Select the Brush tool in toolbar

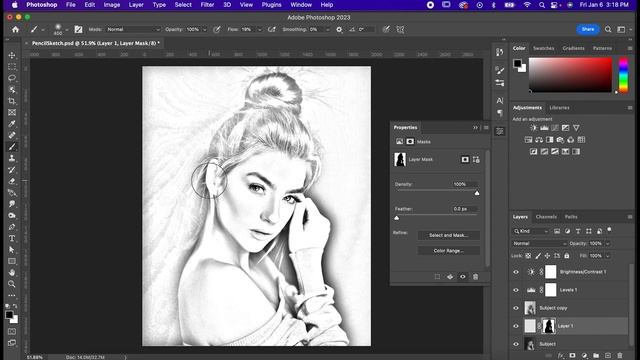[12, 147]
